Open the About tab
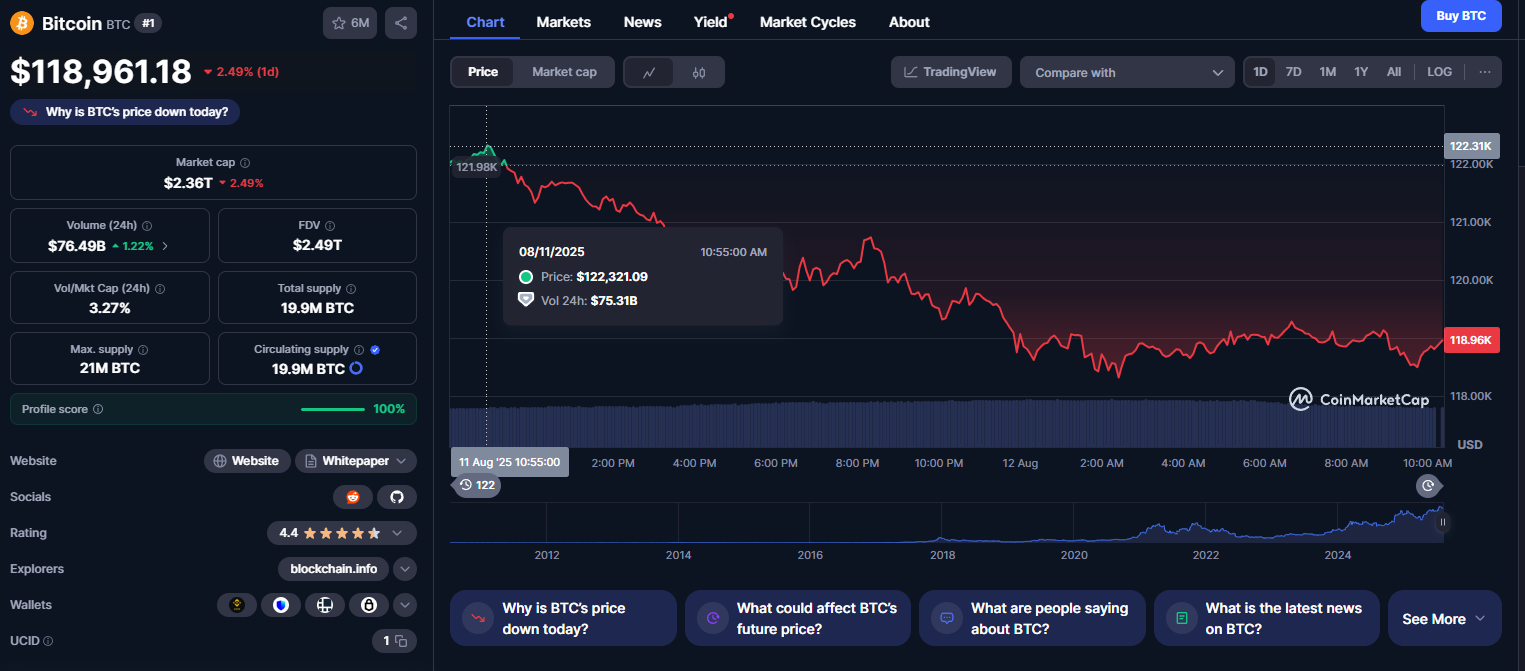 coord(909,22)
